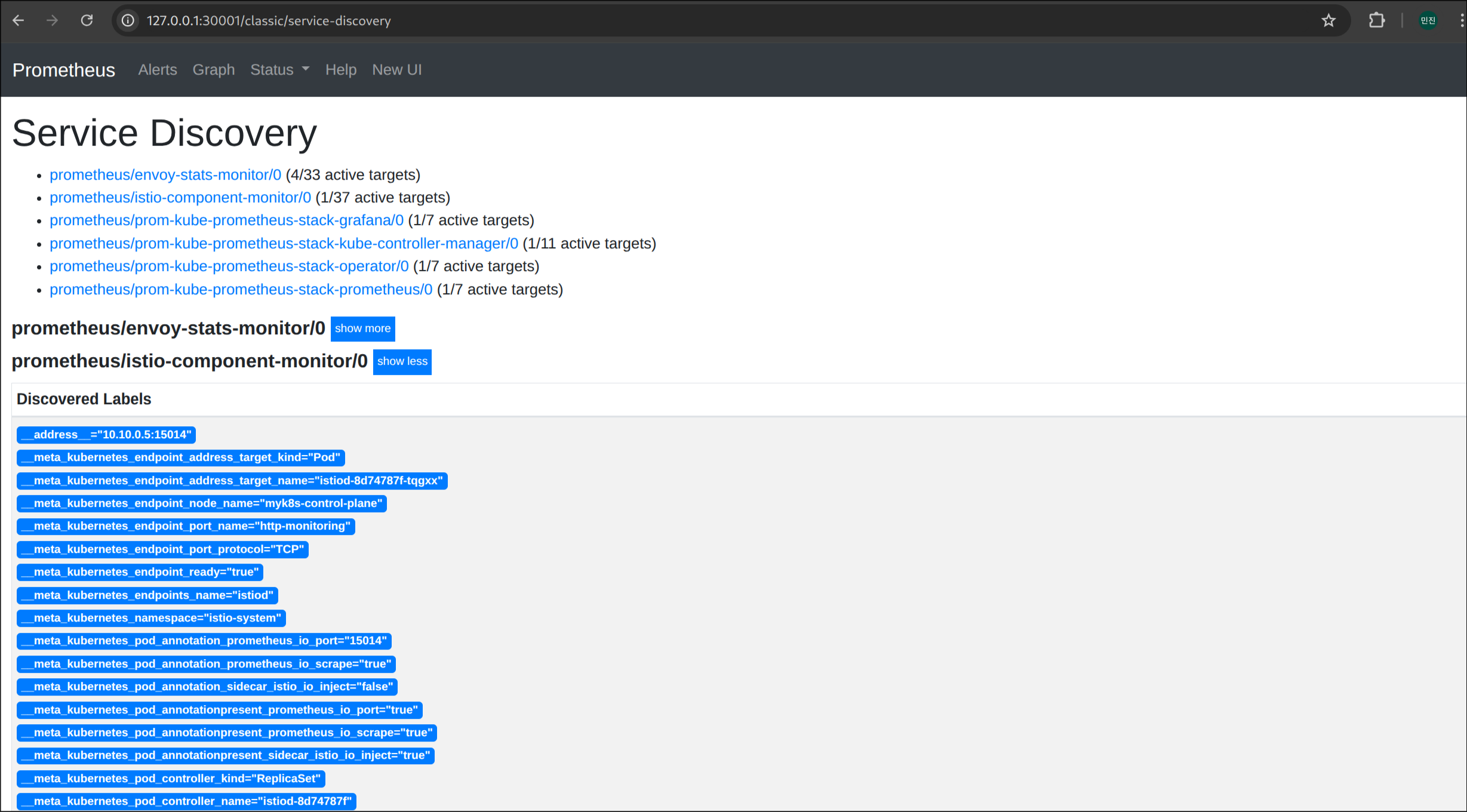Reload the page with the refresh icon
The width and height of the screenshot is (1467, 812).
click(x=87, y=21)
